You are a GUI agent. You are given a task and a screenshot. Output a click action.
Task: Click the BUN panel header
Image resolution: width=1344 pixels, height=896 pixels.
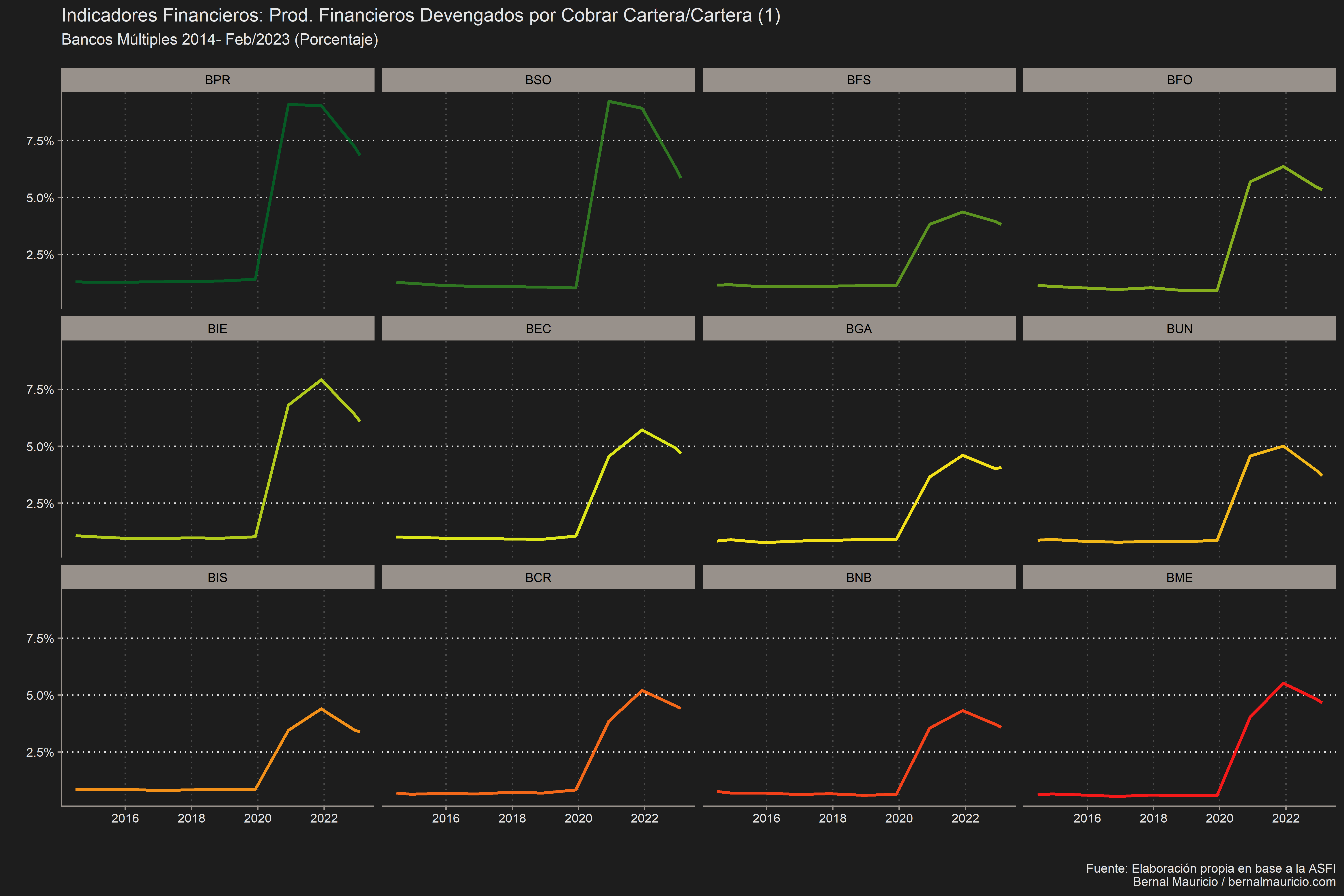pos(1179,329)
